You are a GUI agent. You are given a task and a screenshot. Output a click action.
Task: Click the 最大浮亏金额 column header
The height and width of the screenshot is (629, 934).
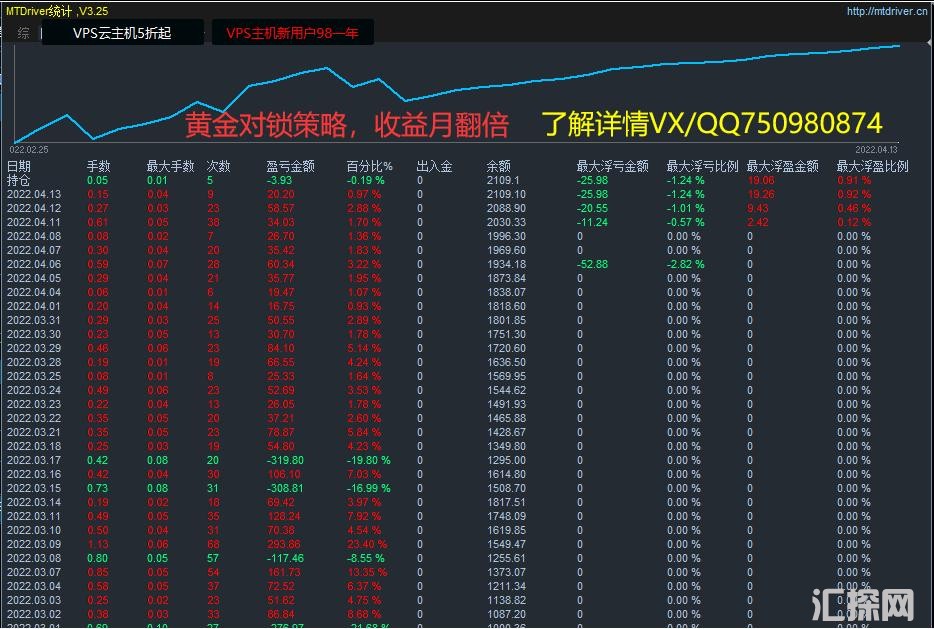coord(612,166)
